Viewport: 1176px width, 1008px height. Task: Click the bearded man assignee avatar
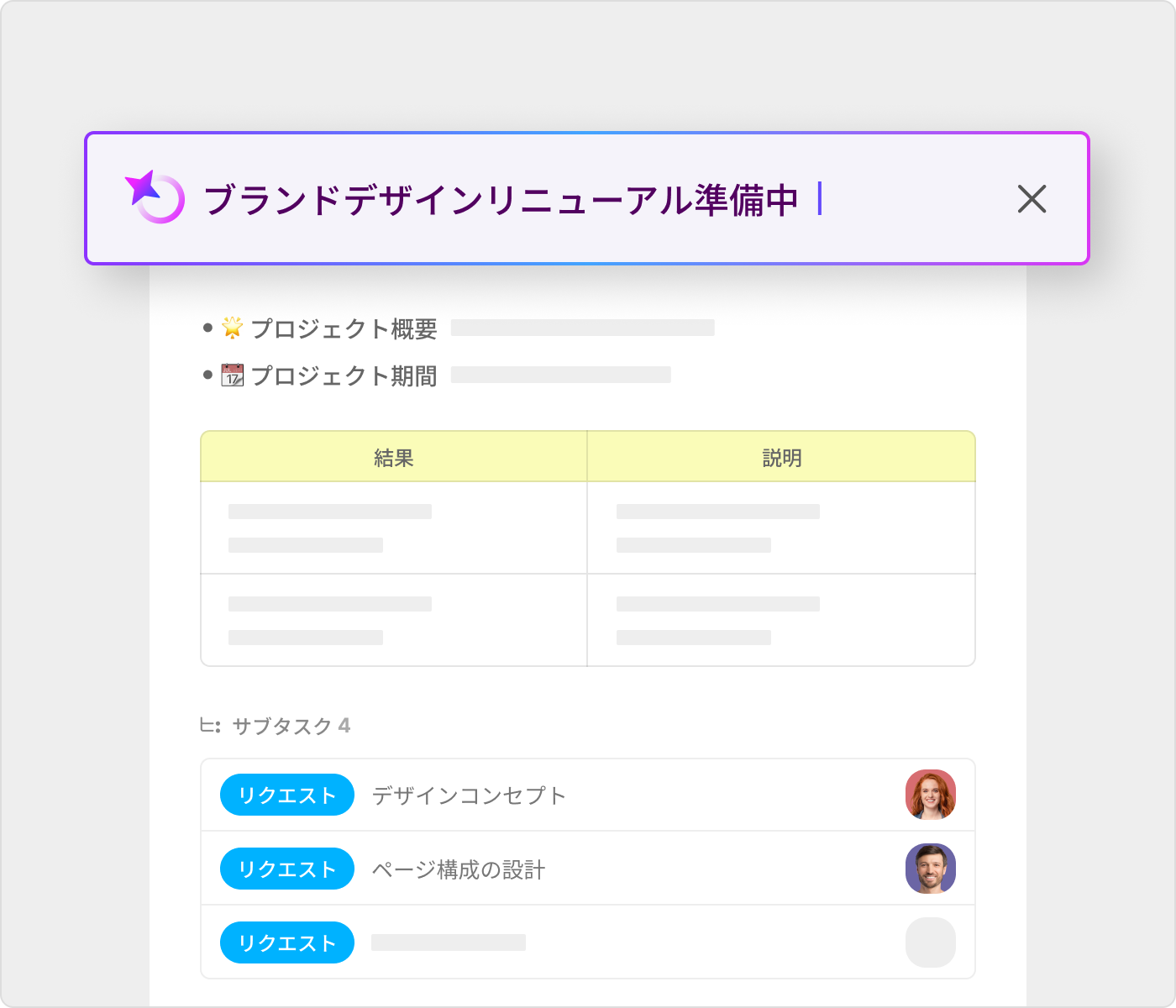pos(931,869)
